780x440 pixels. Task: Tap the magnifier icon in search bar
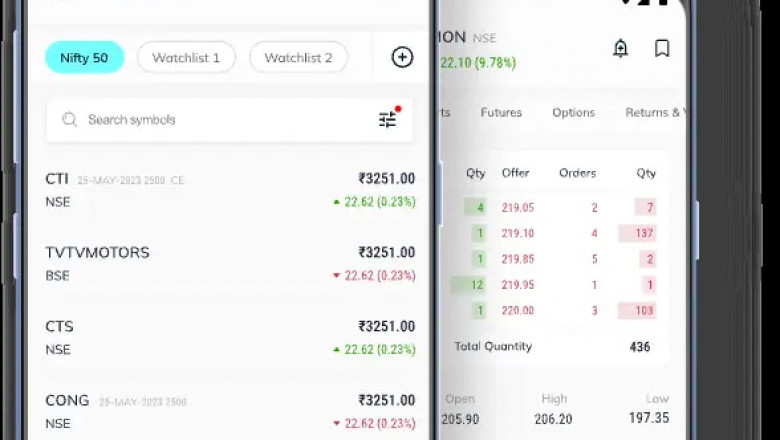point(70,119)
